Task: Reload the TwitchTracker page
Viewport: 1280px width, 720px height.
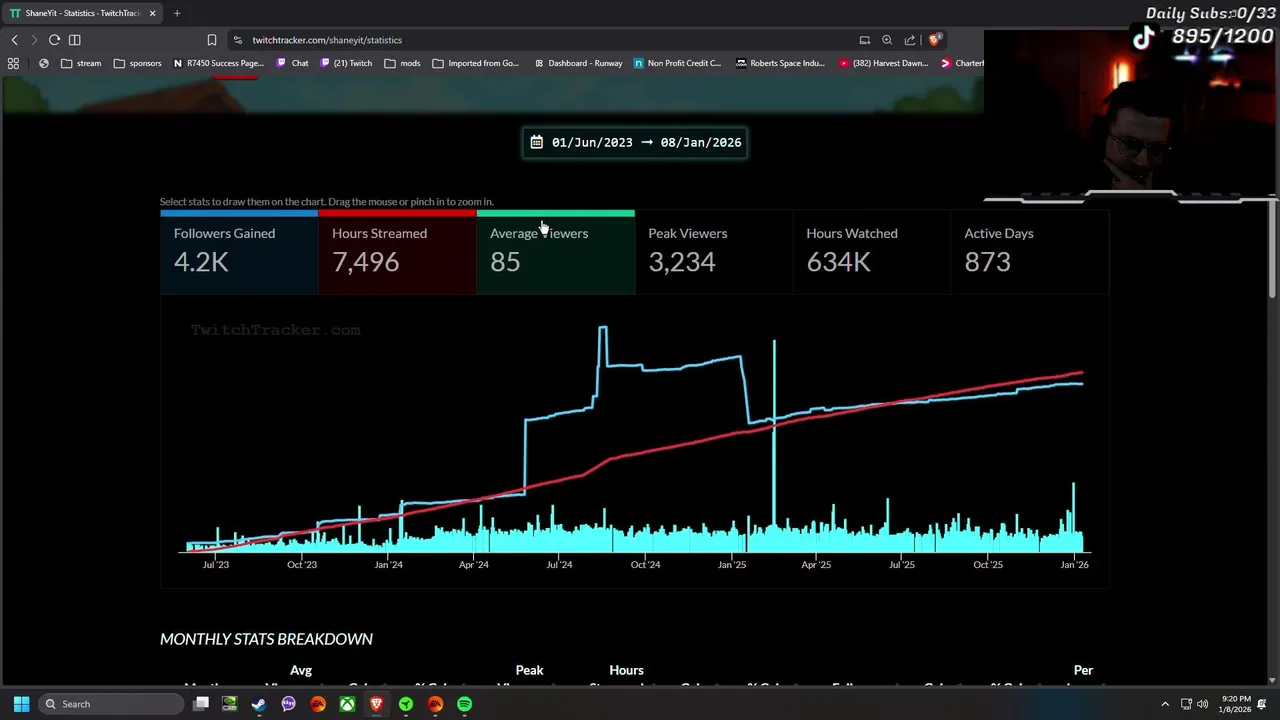Action: point(54,40)
